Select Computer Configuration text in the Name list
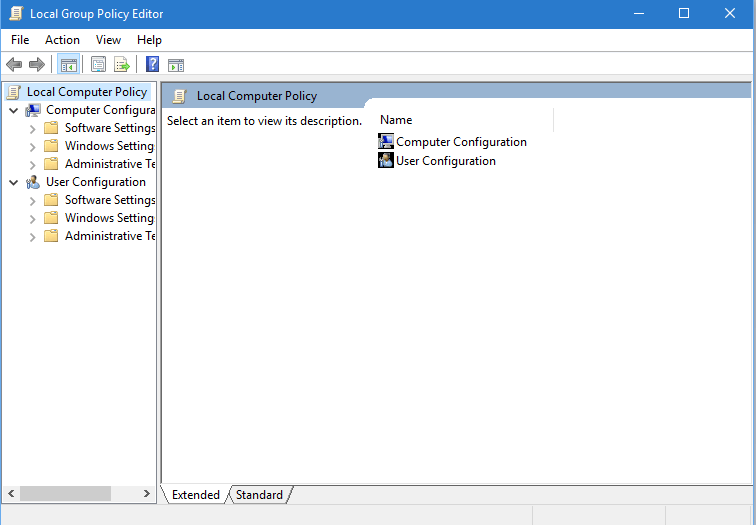756x525 pixels. 461,142
